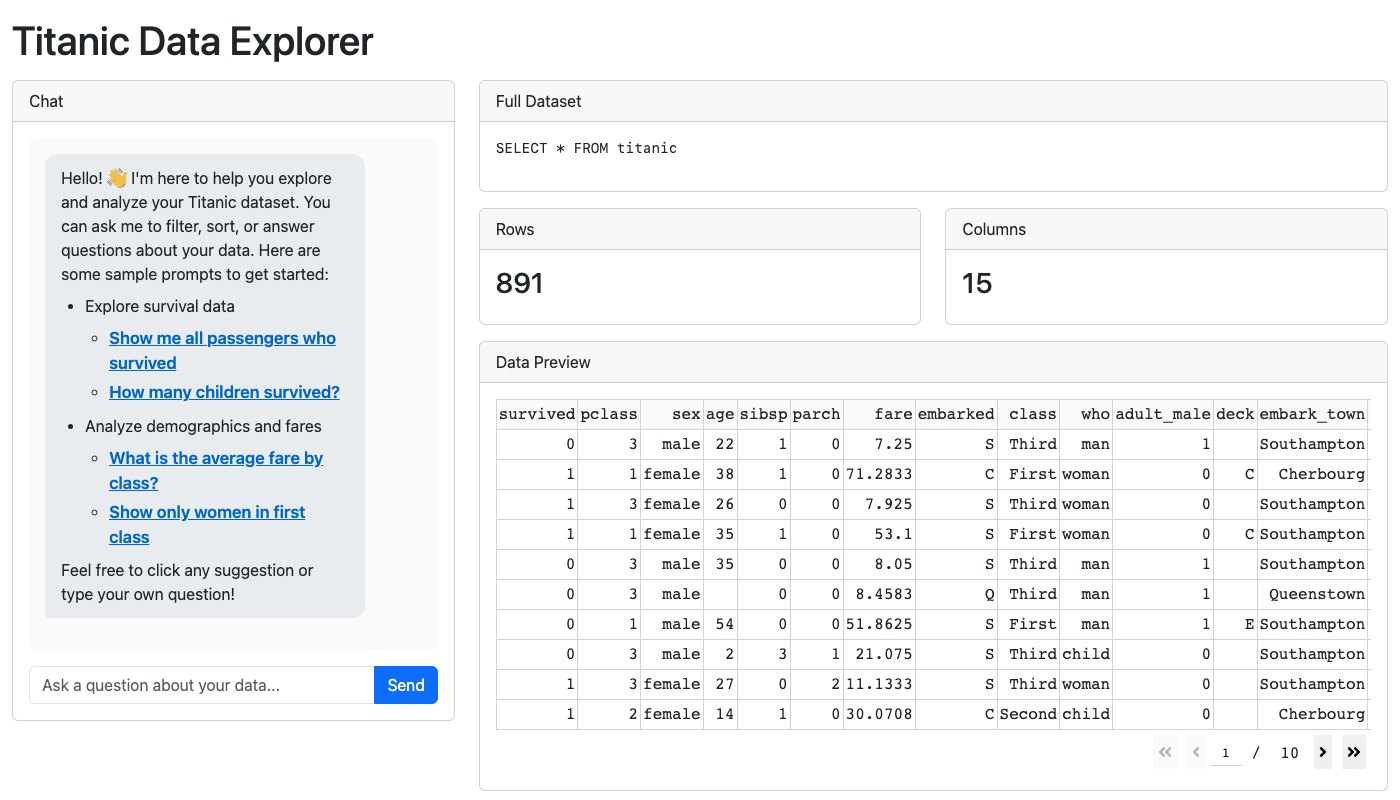1400x800 pixels.
Task: Click the Send button in chat
Action: pos(405,685)
